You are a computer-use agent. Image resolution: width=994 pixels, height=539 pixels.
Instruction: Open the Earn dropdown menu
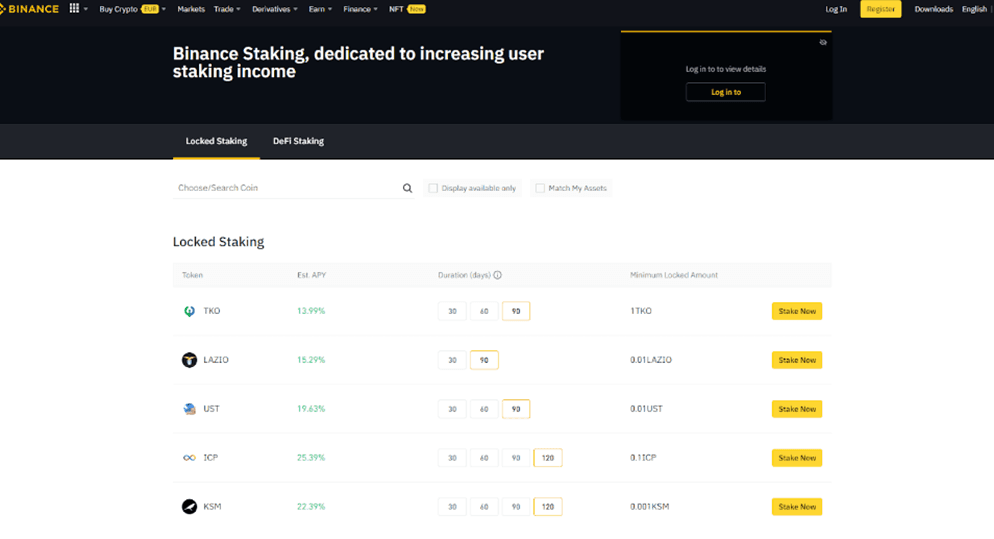pyautogui.click(x=320, y=9)
